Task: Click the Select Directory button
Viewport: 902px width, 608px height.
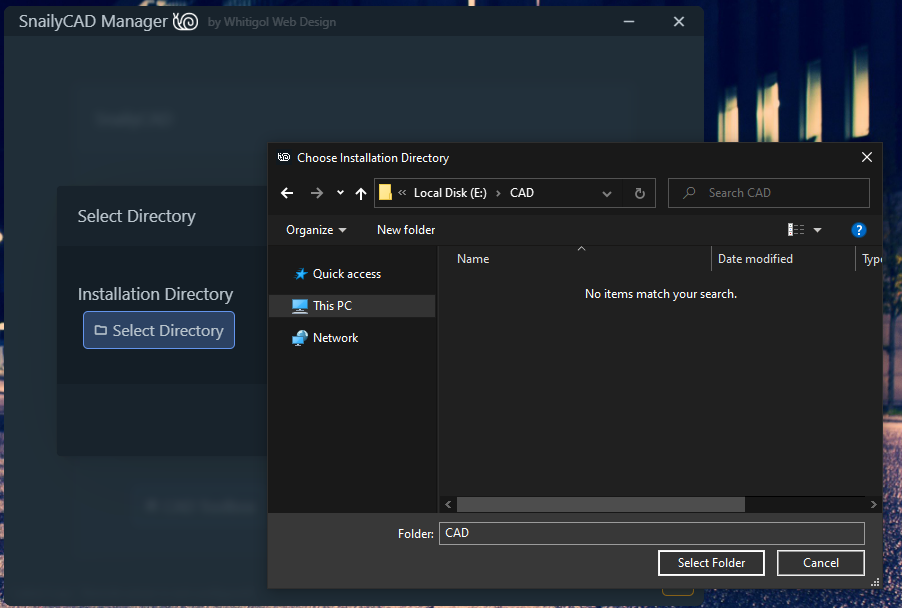Action: point(158,330)
